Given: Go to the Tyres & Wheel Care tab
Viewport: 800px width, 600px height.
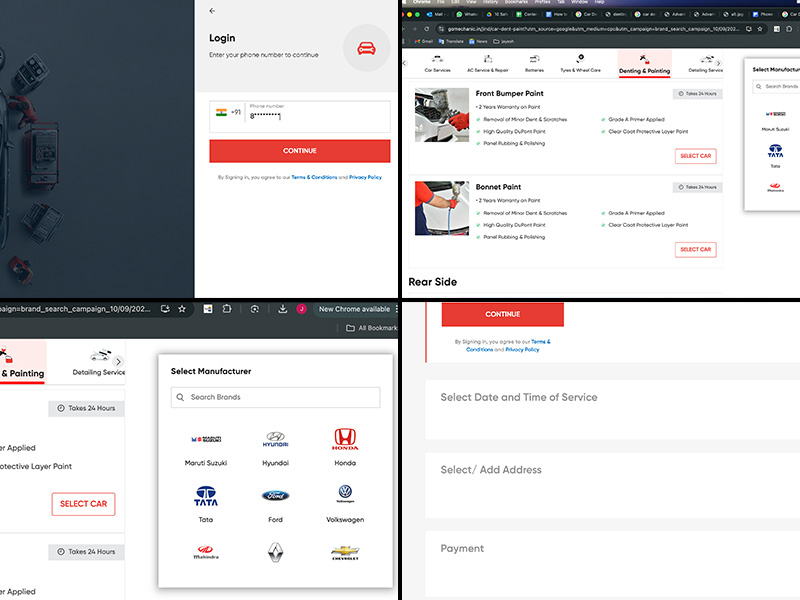Looking at the screenshot, I should (581, 64).
